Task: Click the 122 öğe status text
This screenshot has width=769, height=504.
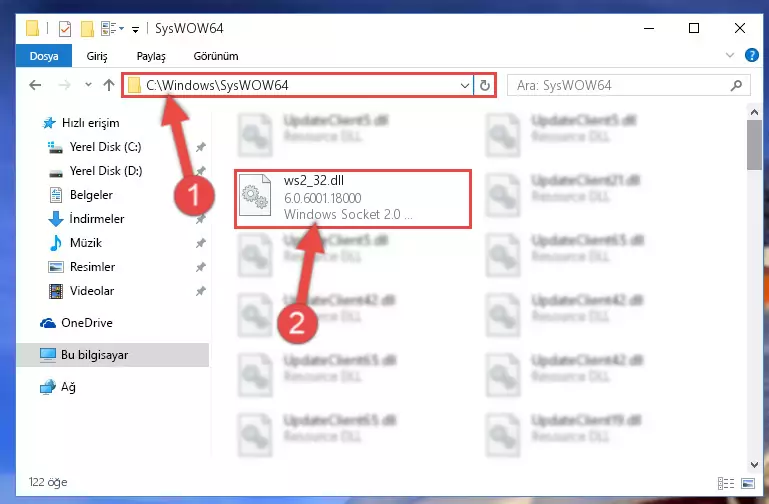Action: pos(48,482)
